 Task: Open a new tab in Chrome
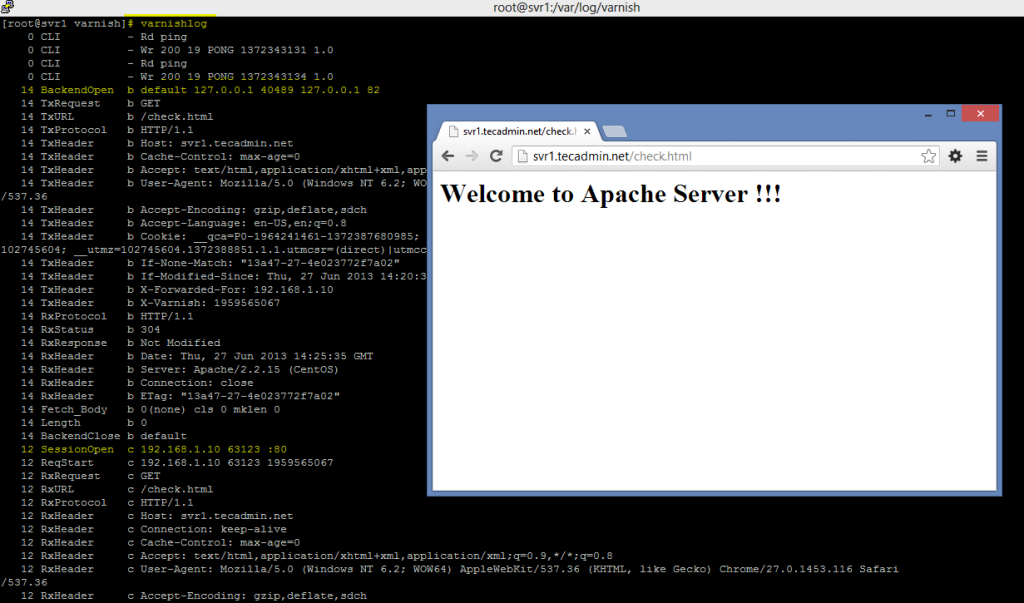click(614, 131)
